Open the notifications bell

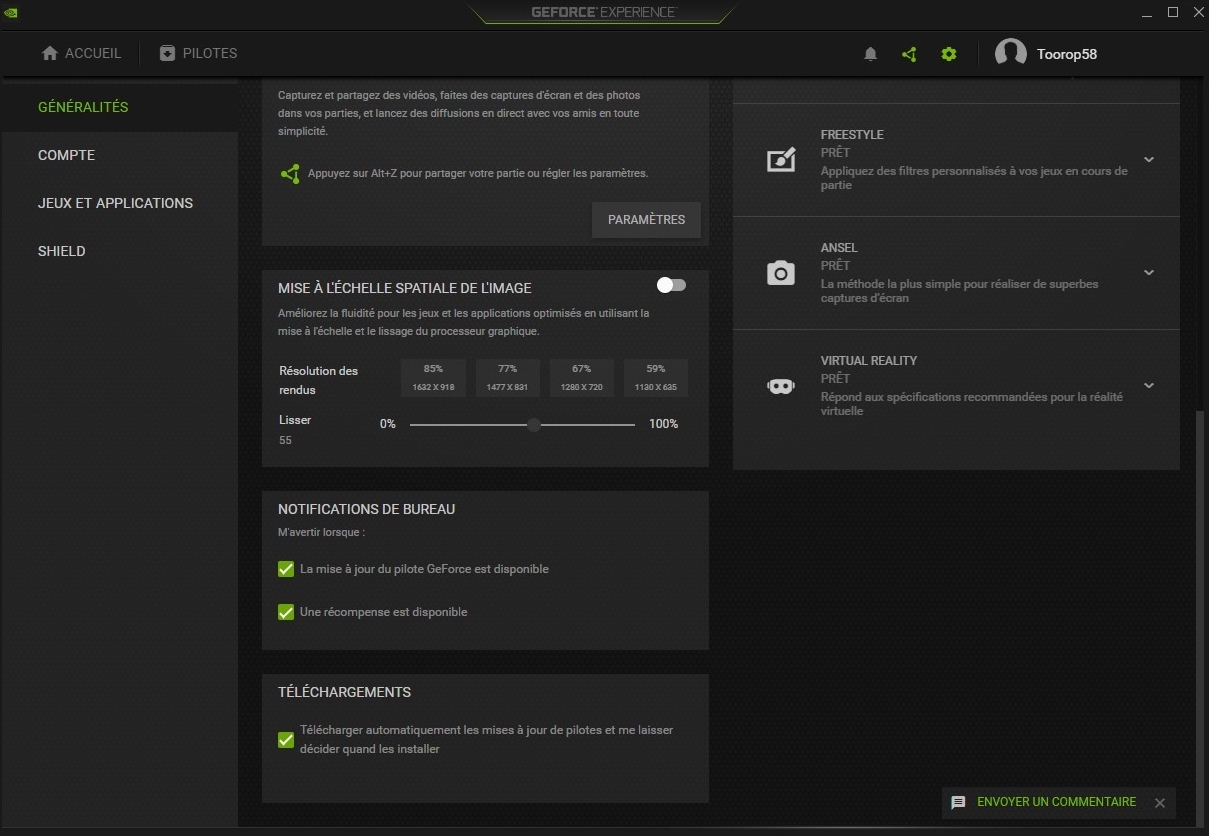(870, 54)
